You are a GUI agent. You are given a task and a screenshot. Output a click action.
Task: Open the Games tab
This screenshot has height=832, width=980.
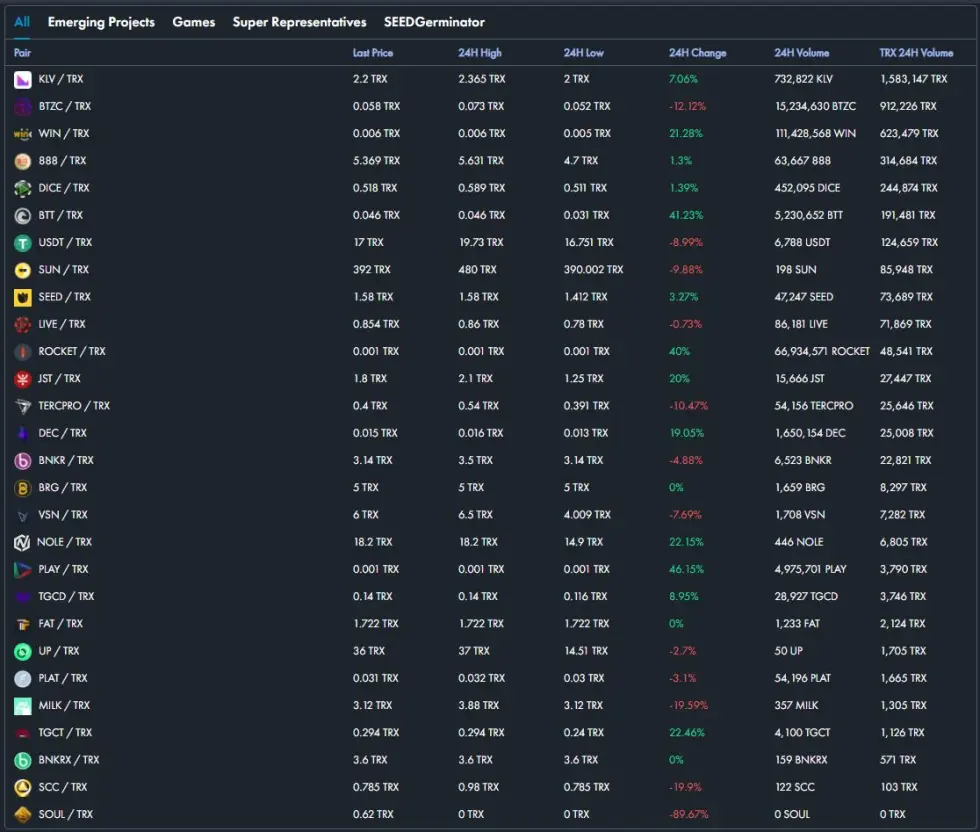pyautogui.click(x=194, y=22)
